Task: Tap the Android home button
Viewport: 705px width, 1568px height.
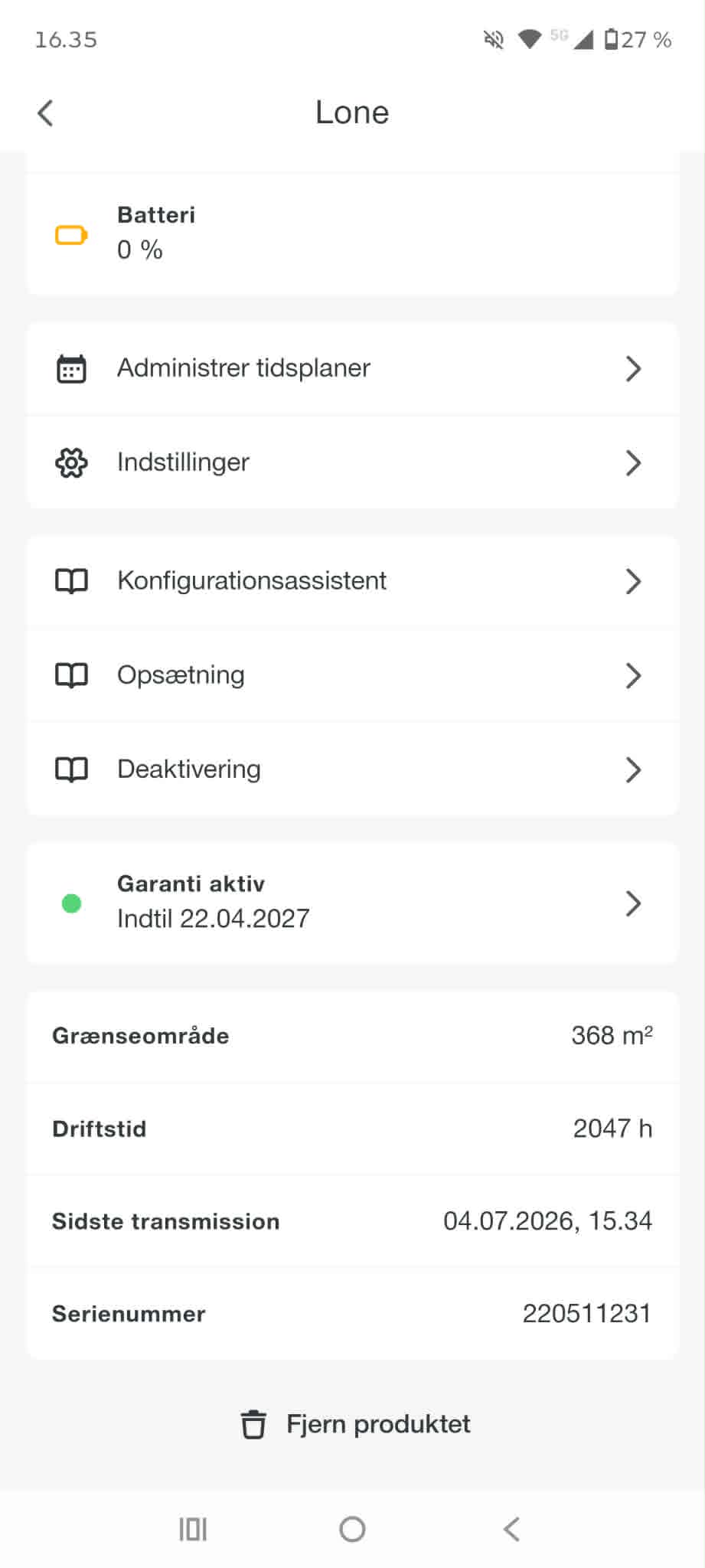Action: click(352, 1529)
